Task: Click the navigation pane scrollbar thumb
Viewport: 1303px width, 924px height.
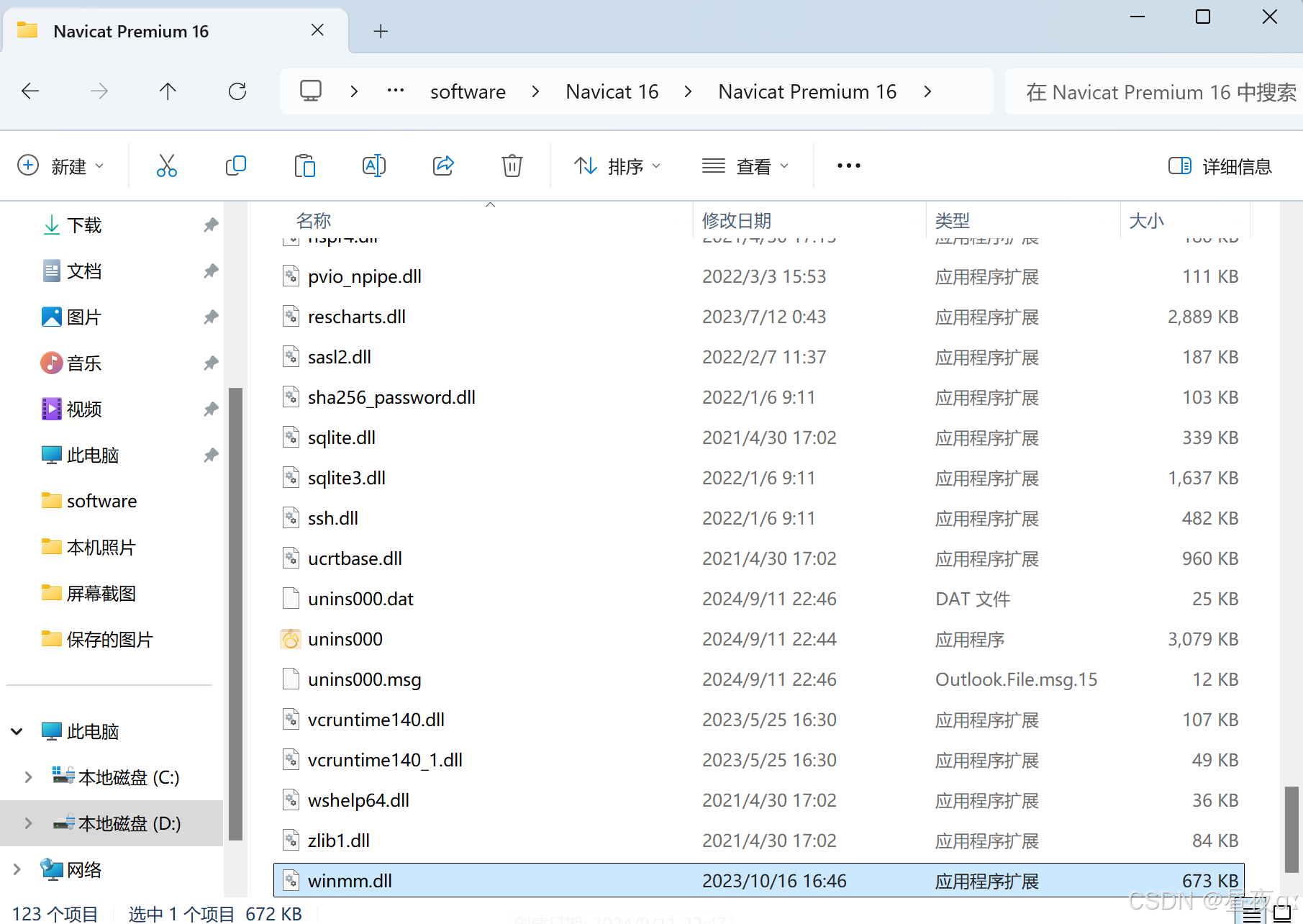Action: coord(235,614)
